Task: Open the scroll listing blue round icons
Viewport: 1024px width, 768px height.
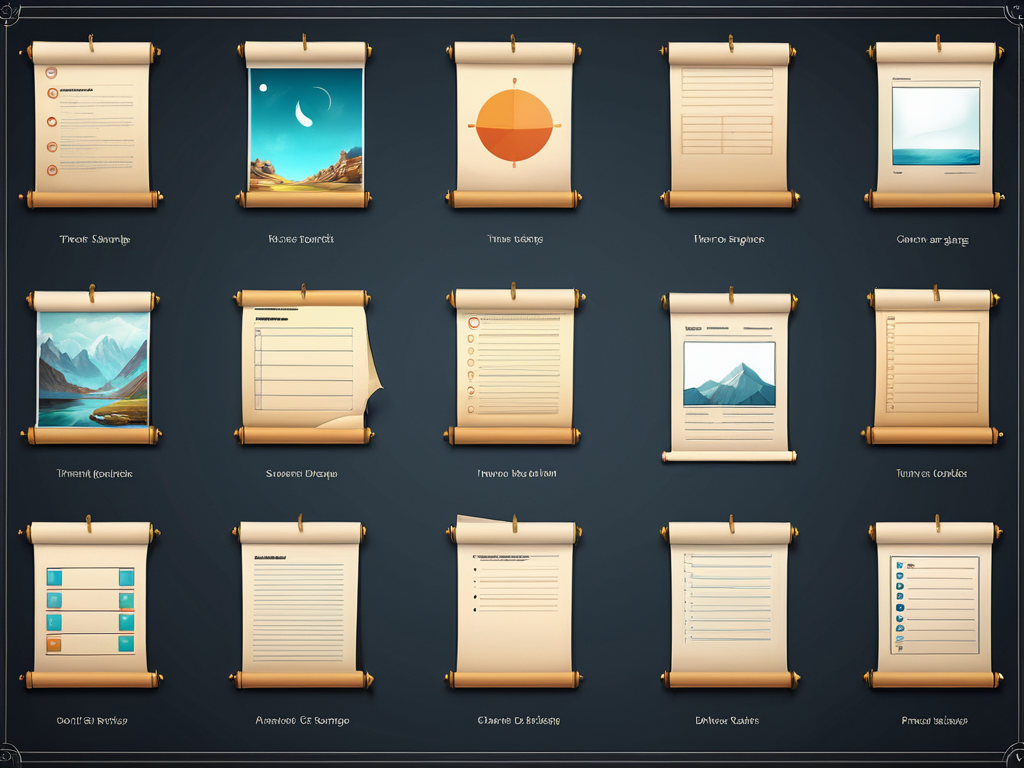Action: point(935,605)
